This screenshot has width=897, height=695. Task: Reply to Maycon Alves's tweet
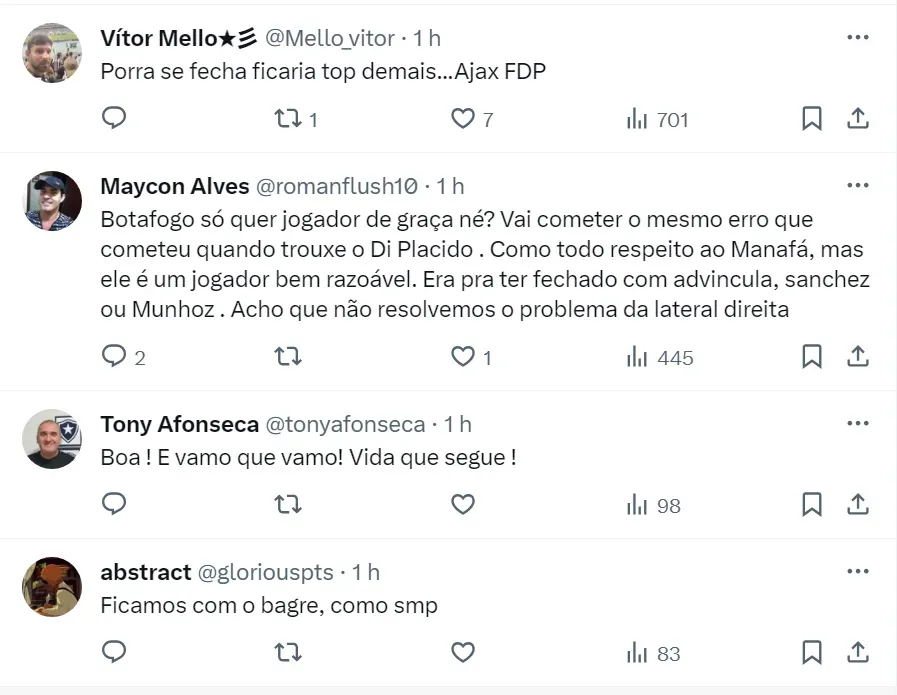coord(115,356)
